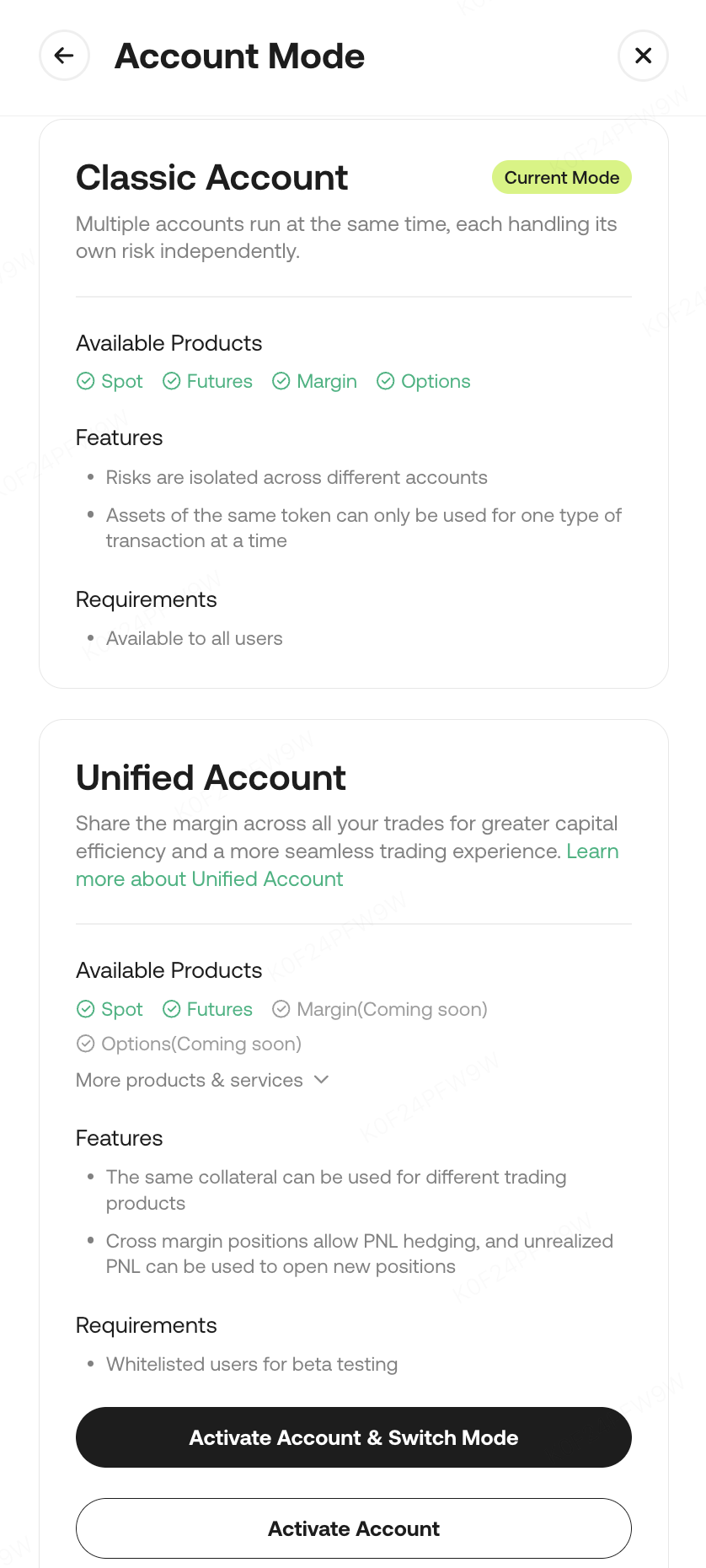Viewport: 706px width, 1568px height.
Task: Click the Classic Account Options checkmark icon
Action: [x=385, y=381]
